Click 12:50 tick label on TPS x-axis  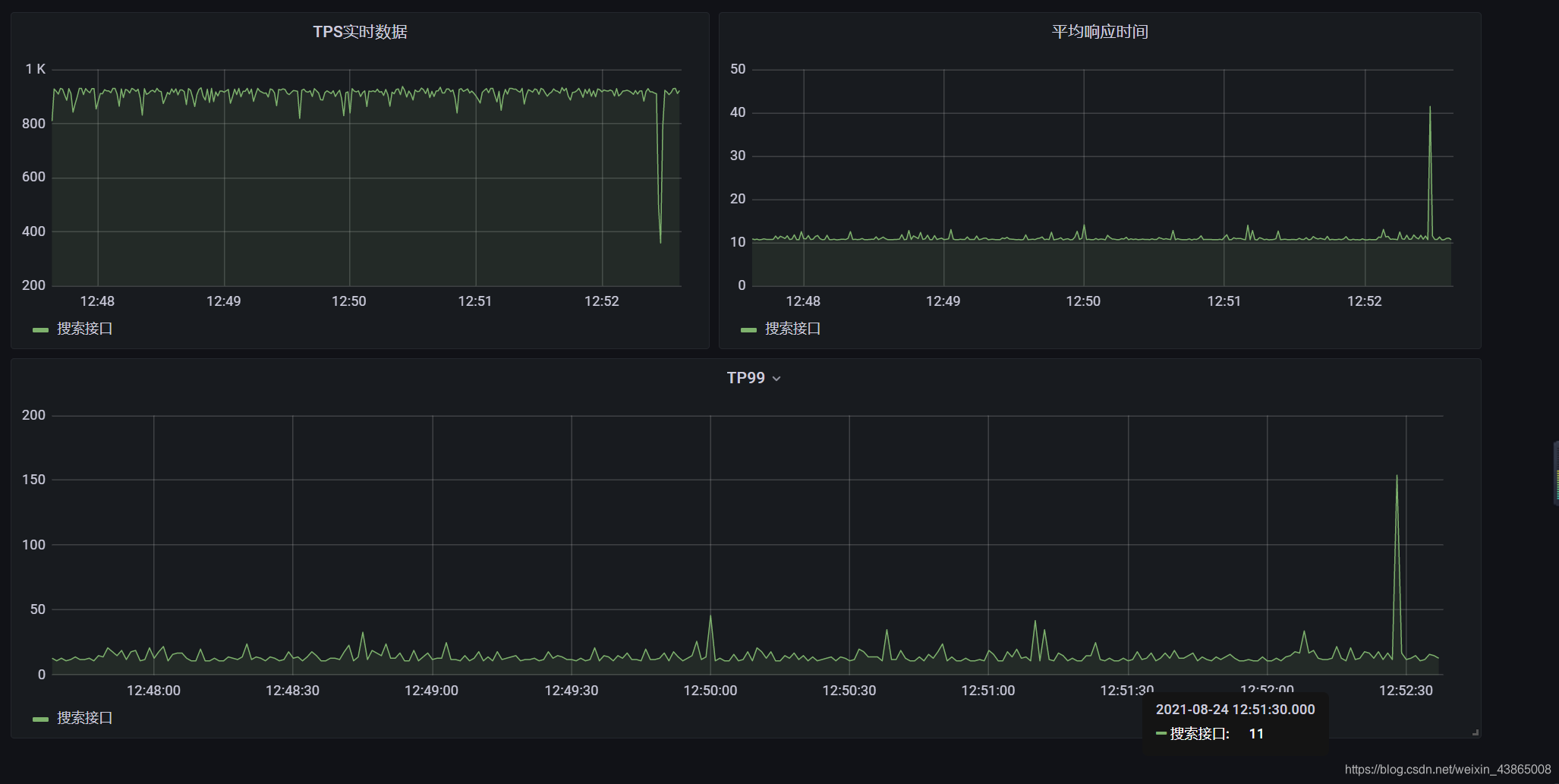[x=349, y=301]
